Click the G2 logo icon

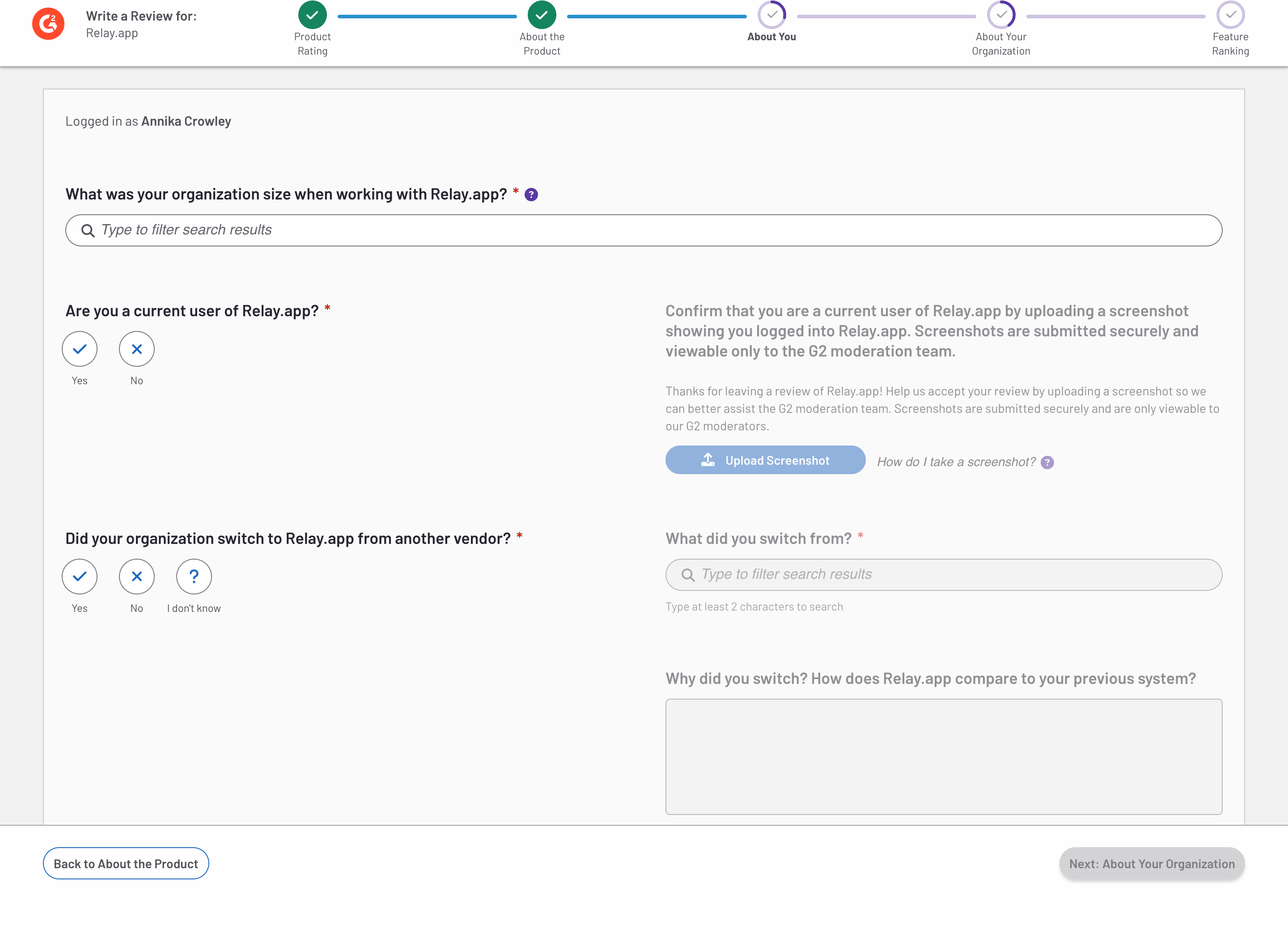48,24
